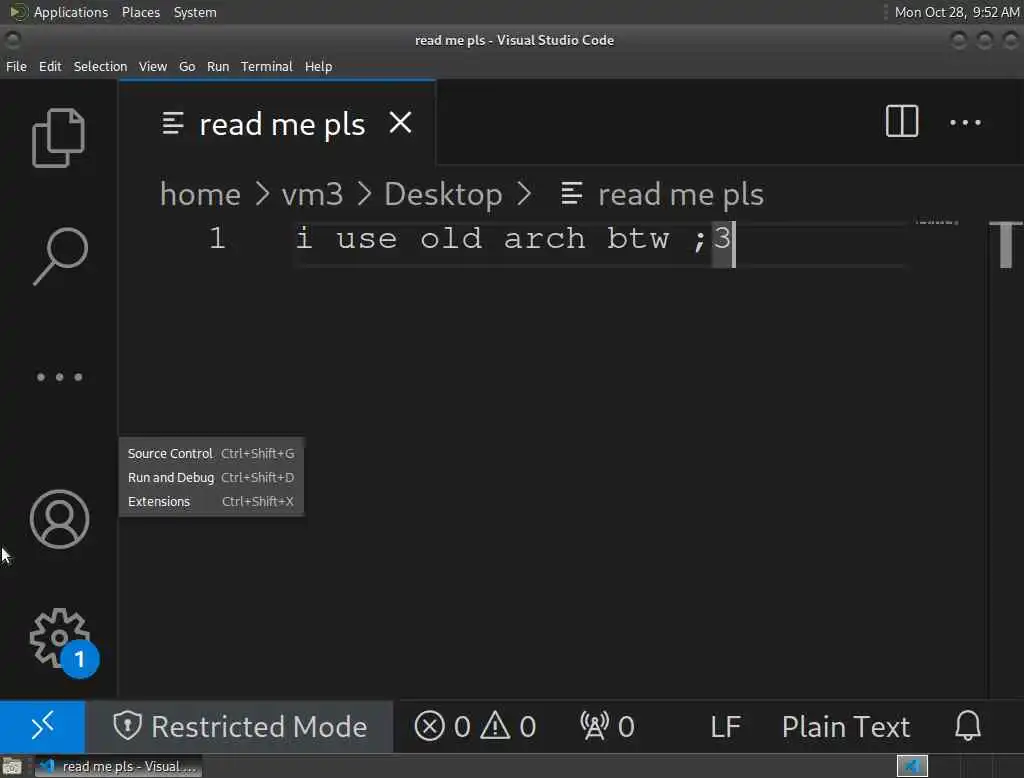Open the System menu in top panel
Screen dimensions: 1024x778
pyautogui.click(x=195, y=12)
